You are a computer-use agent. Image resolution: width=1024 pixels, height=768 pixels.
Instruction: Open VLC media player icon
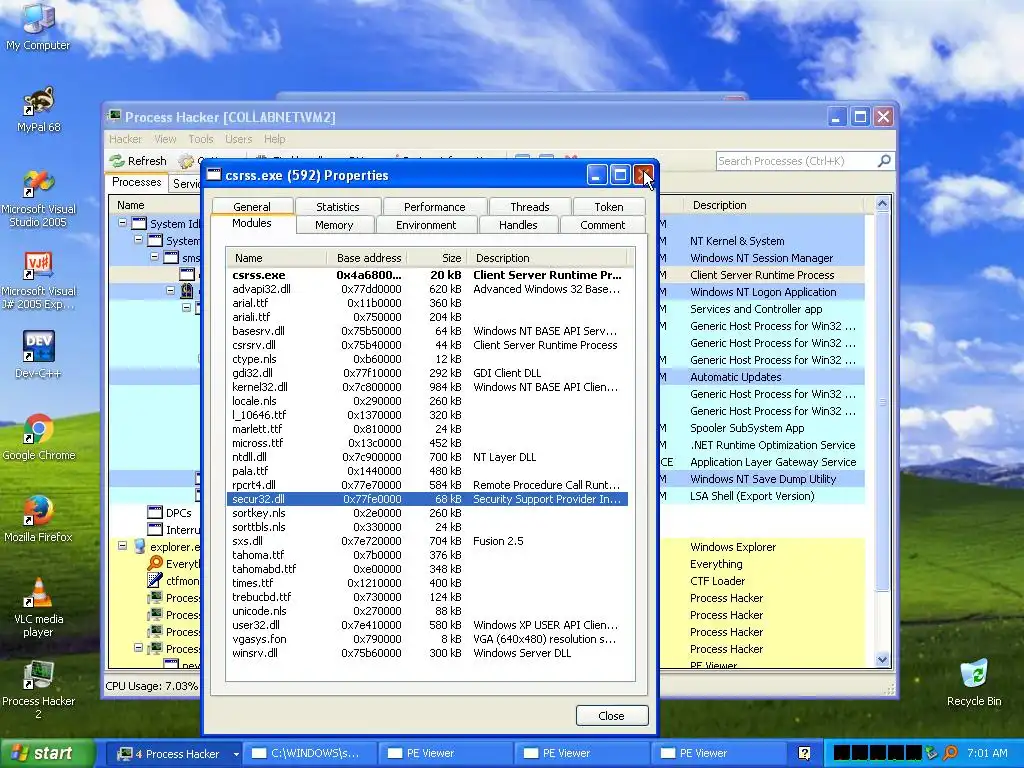point(38,607)
